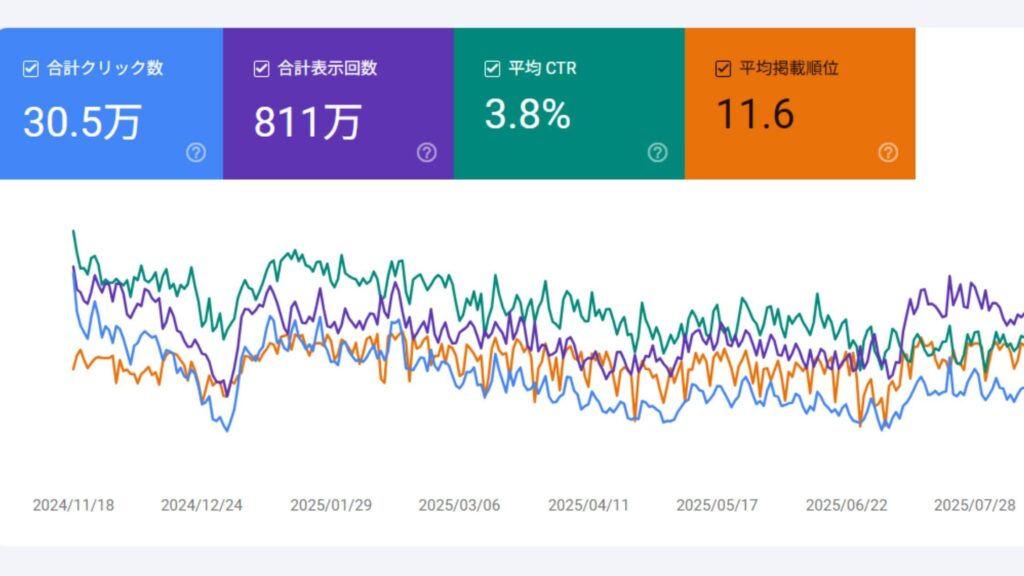Open the help info for 平均 CTR

[658, 154]
